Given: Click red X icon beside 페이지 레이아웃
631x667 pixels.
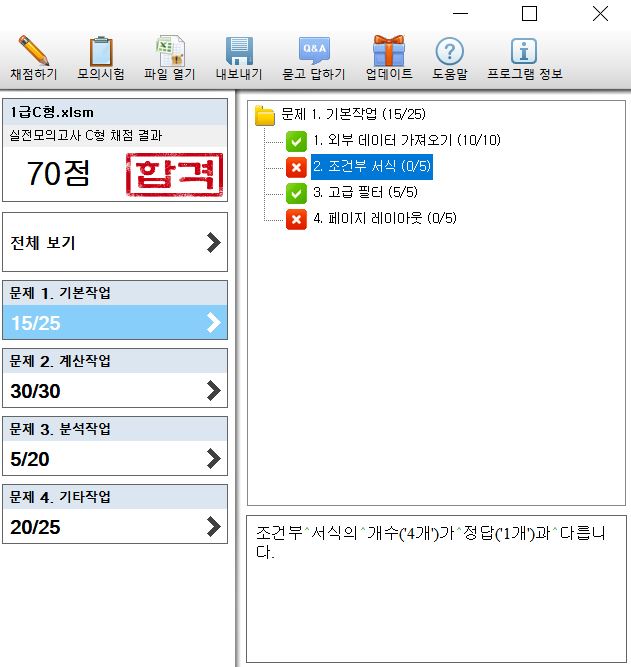Looking at the screenshot, I should (x=296, y=218).
